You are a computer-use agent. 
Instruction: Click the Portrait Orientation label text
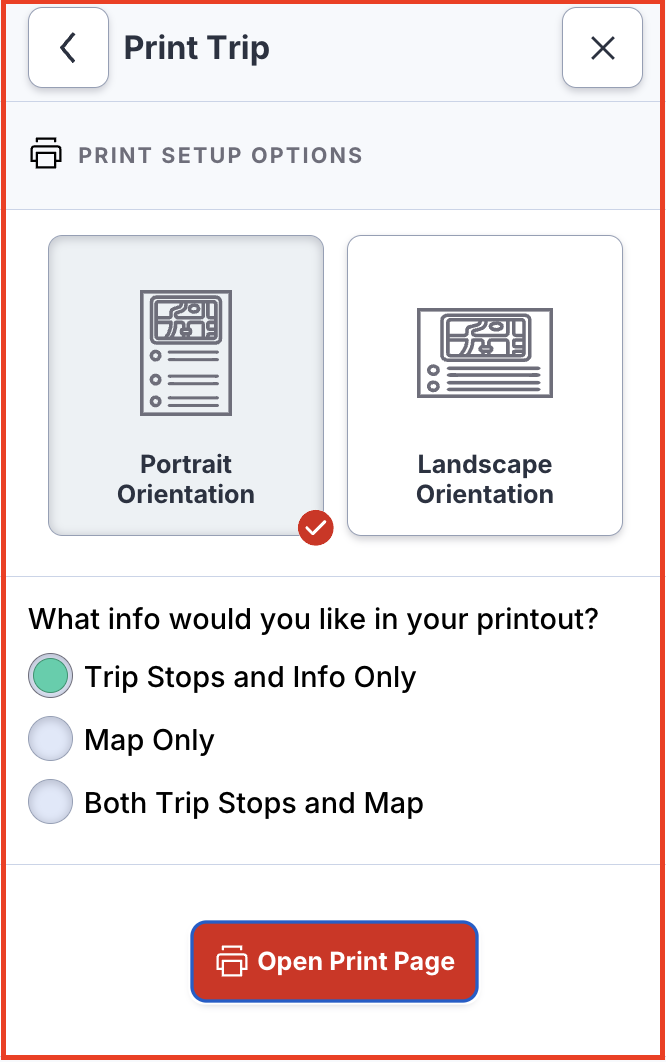[186, 479]
